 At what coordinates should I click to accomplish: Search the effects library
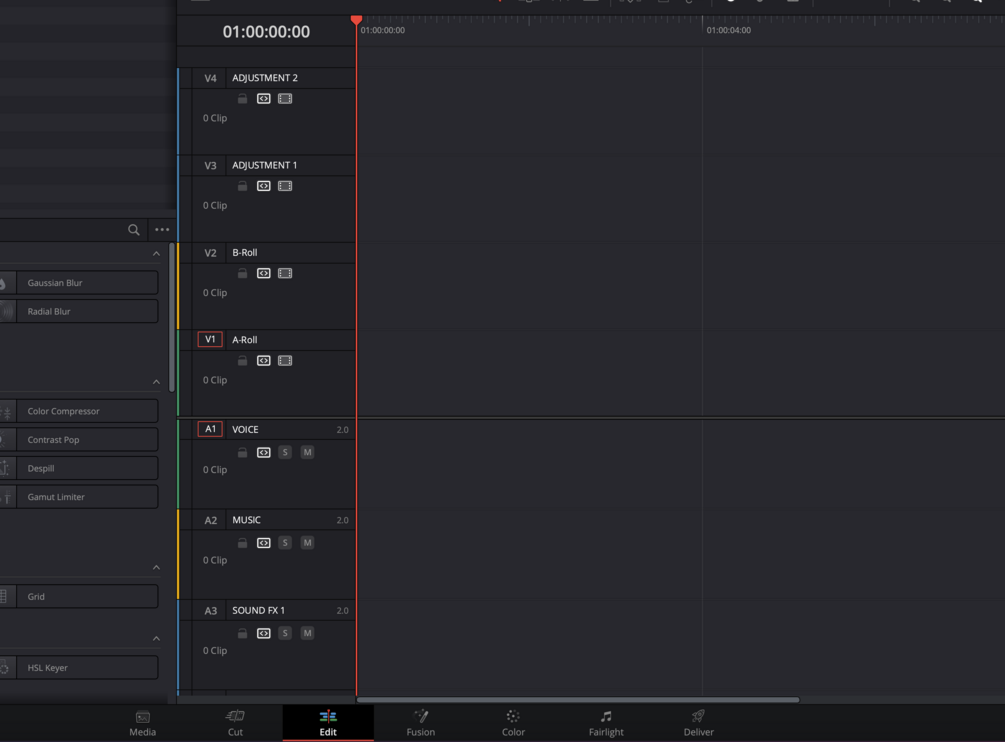click(133, 229)
